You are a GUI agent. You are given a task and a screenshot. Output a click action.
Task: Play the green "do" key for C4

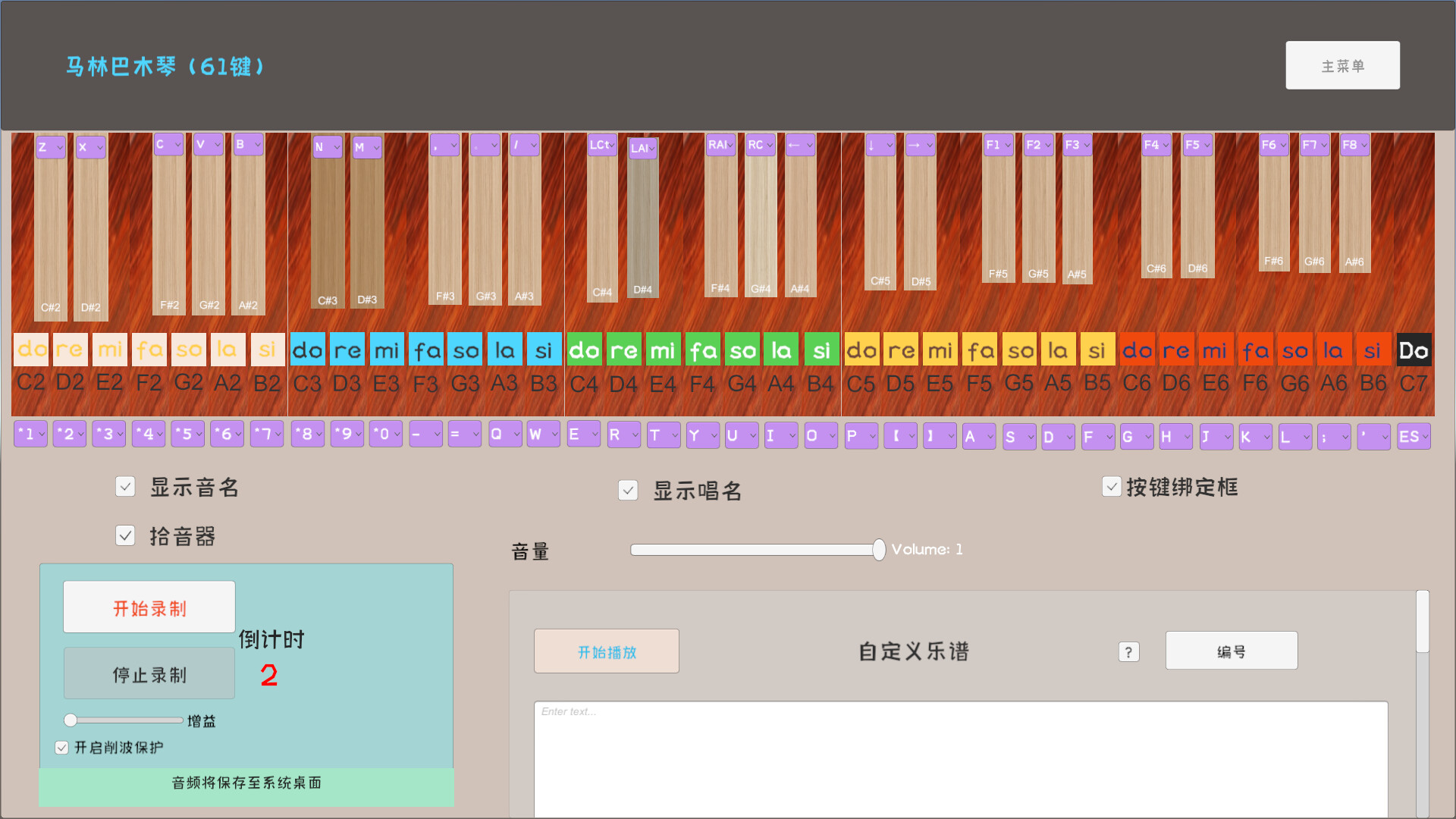584,349
